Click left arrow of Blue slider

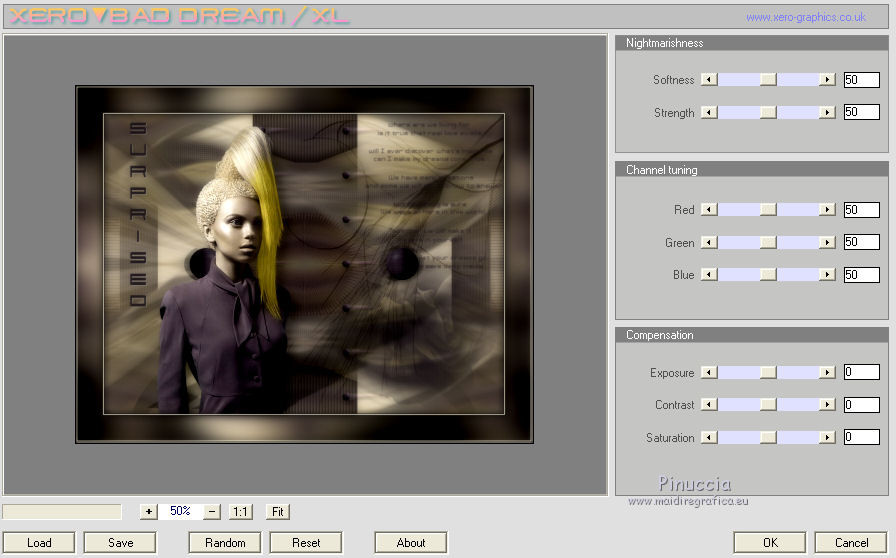[709, 275]
